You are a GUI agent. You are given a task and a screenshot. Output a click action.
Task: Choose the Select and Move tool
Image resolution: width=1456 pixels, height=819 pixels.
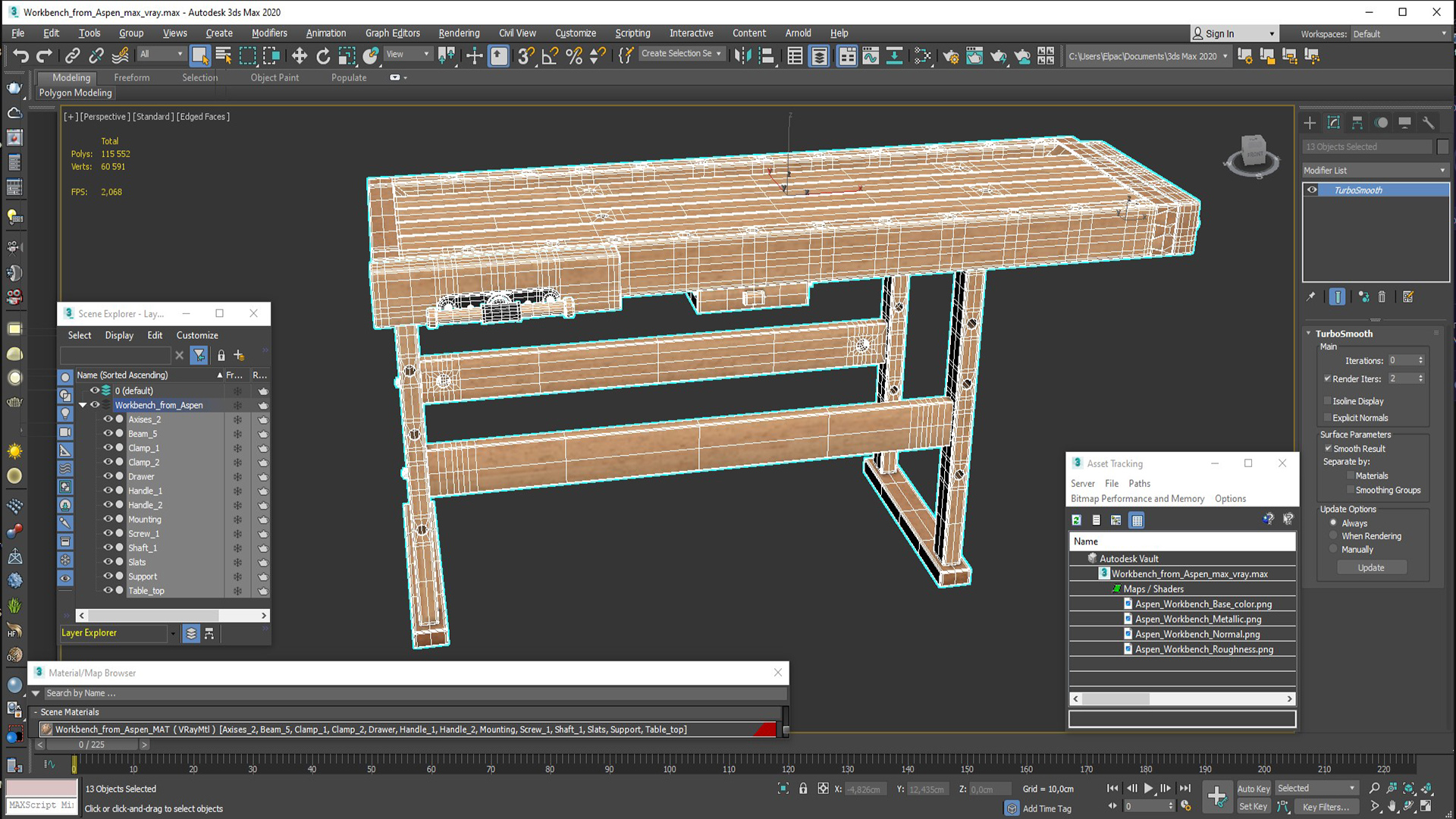[299, 55]
